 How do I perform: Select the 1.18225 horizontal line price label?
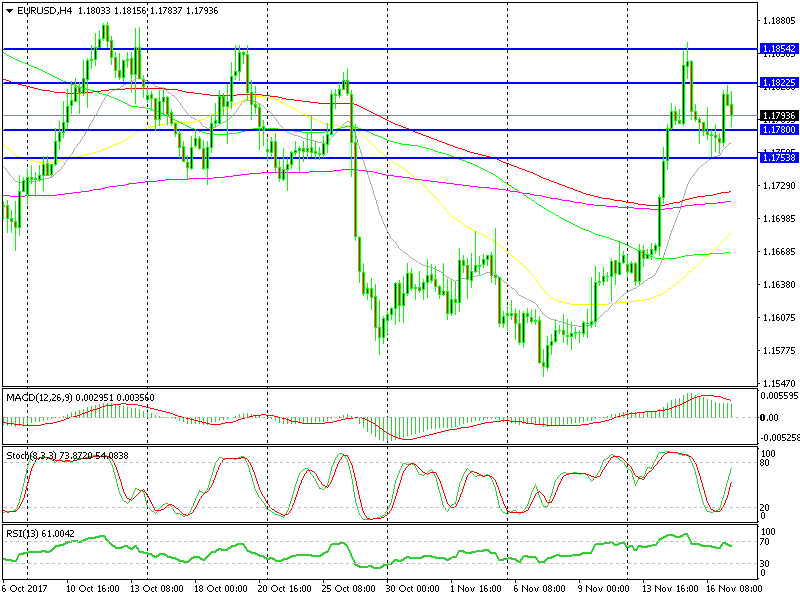click(778, 83)
